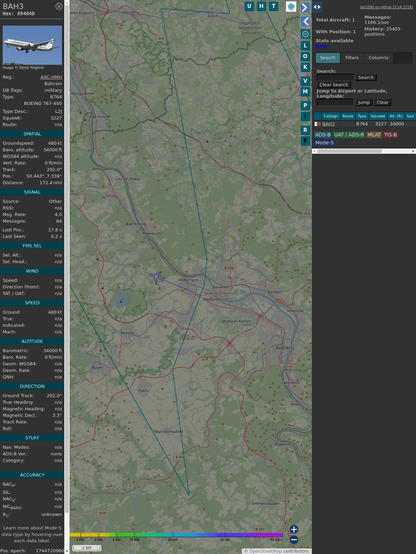The image size is (416, 554).
Task: Click the altitude color scale bar
Action: tap(176, 535)
